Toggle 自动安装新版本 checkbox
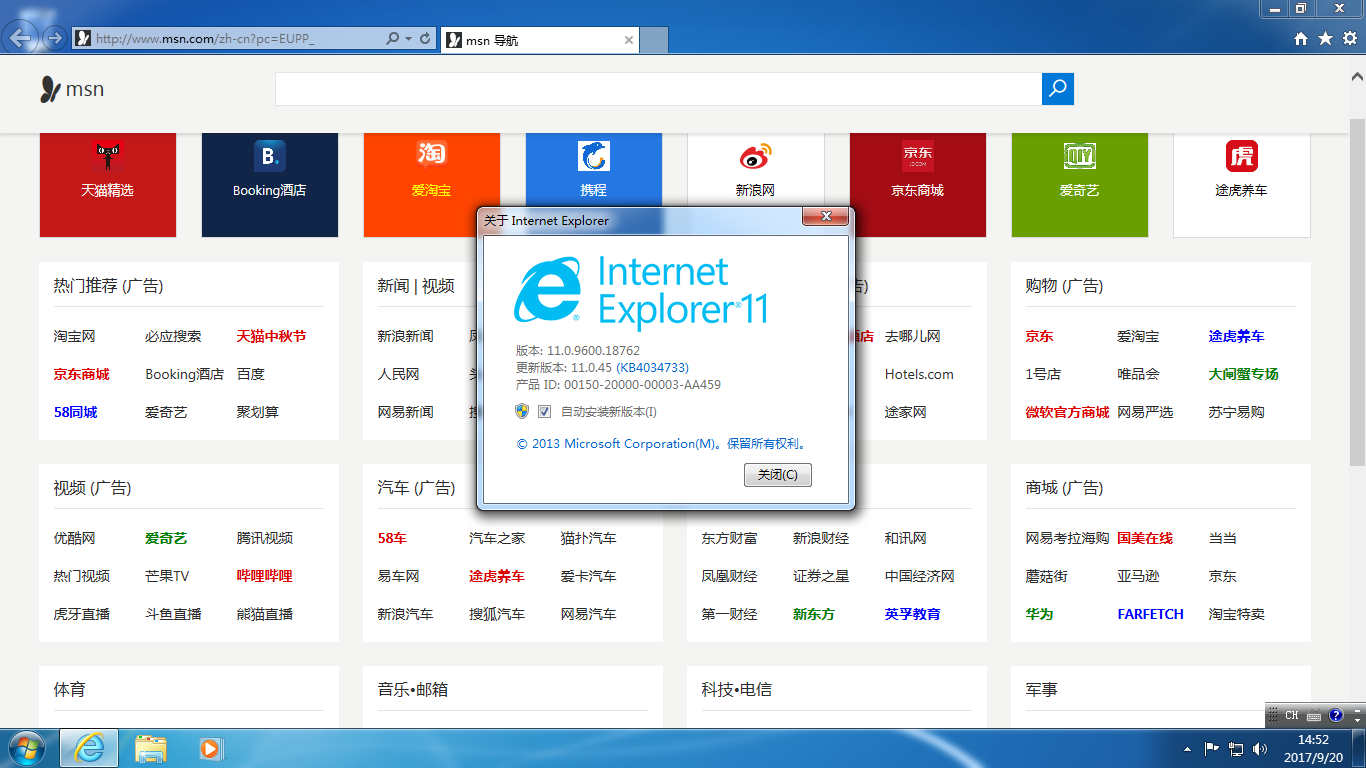This screenshot has width=1366, height=768. tap(545, 411)
